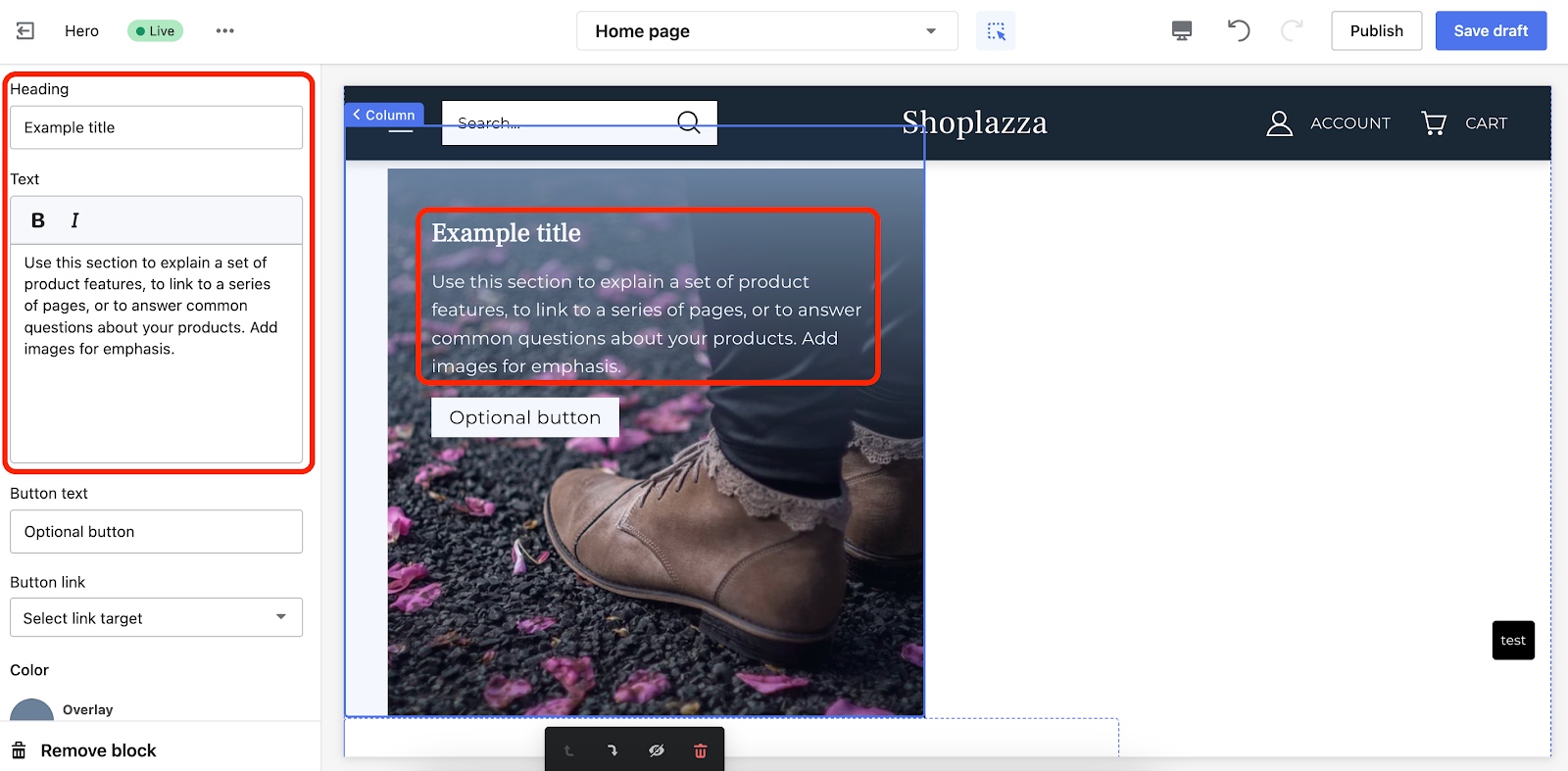Click the exit editor icon beside Hero
The height and width of the screenshot is (771, 1568).
(x=25, y=30)
